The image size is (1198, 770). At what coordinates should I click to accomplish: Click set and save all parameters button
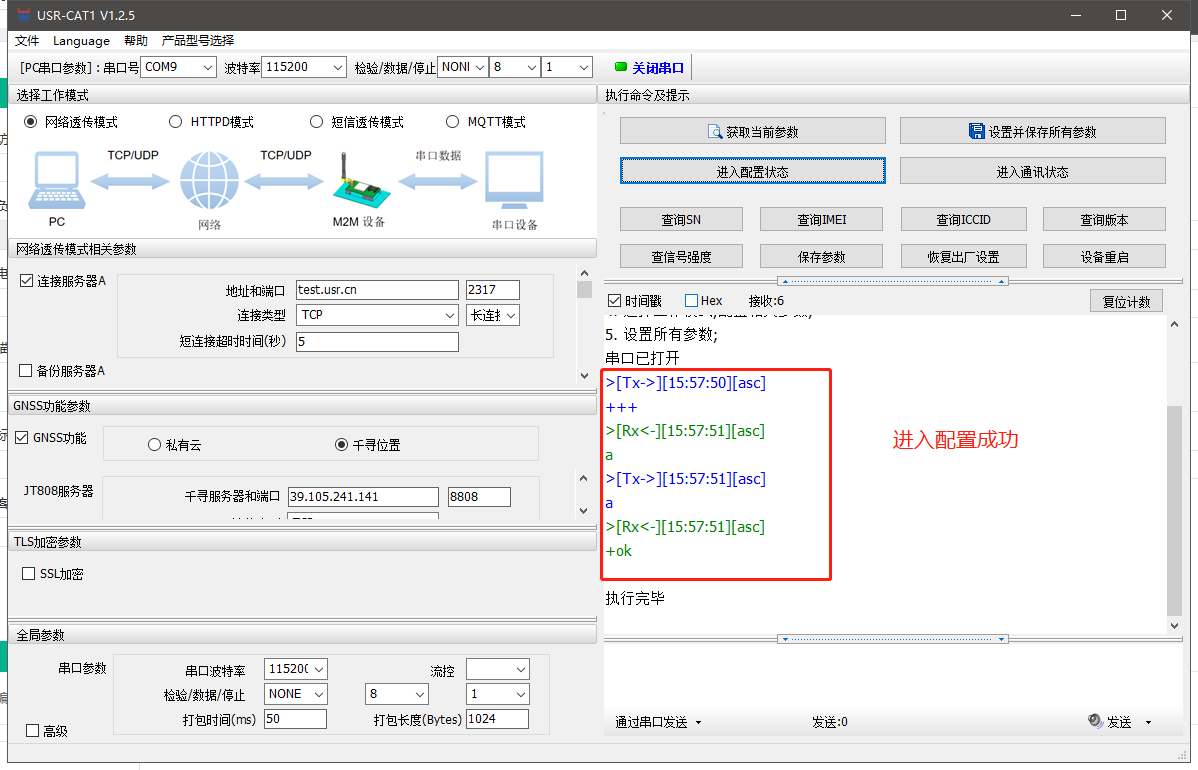point(1032,131)
